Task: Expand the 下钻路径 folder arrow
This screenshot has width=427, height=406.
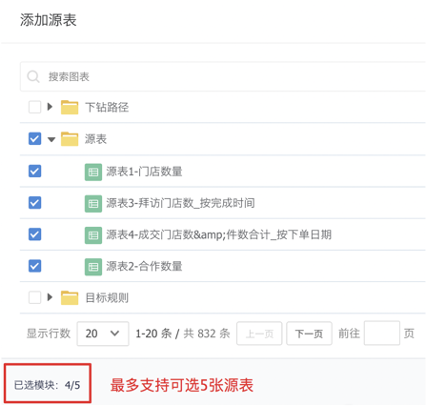Action: tap(50, 107)
